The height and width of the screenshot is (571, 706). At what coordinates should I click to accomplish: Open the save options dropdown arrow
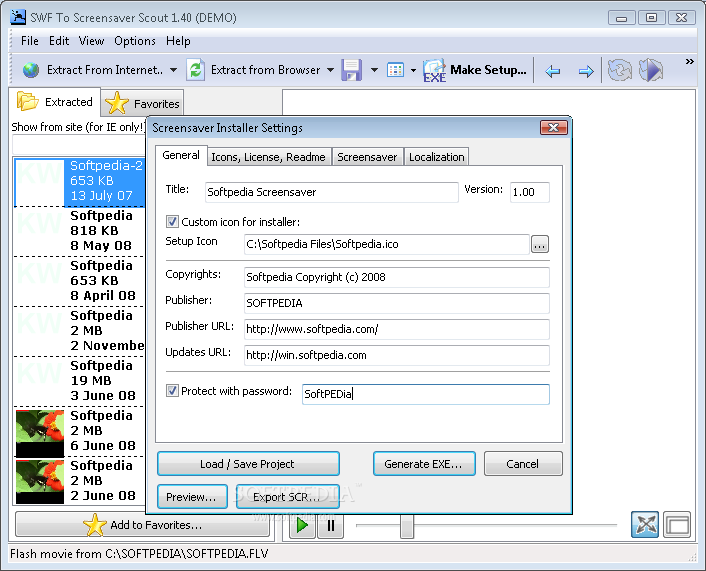point(374,70)
